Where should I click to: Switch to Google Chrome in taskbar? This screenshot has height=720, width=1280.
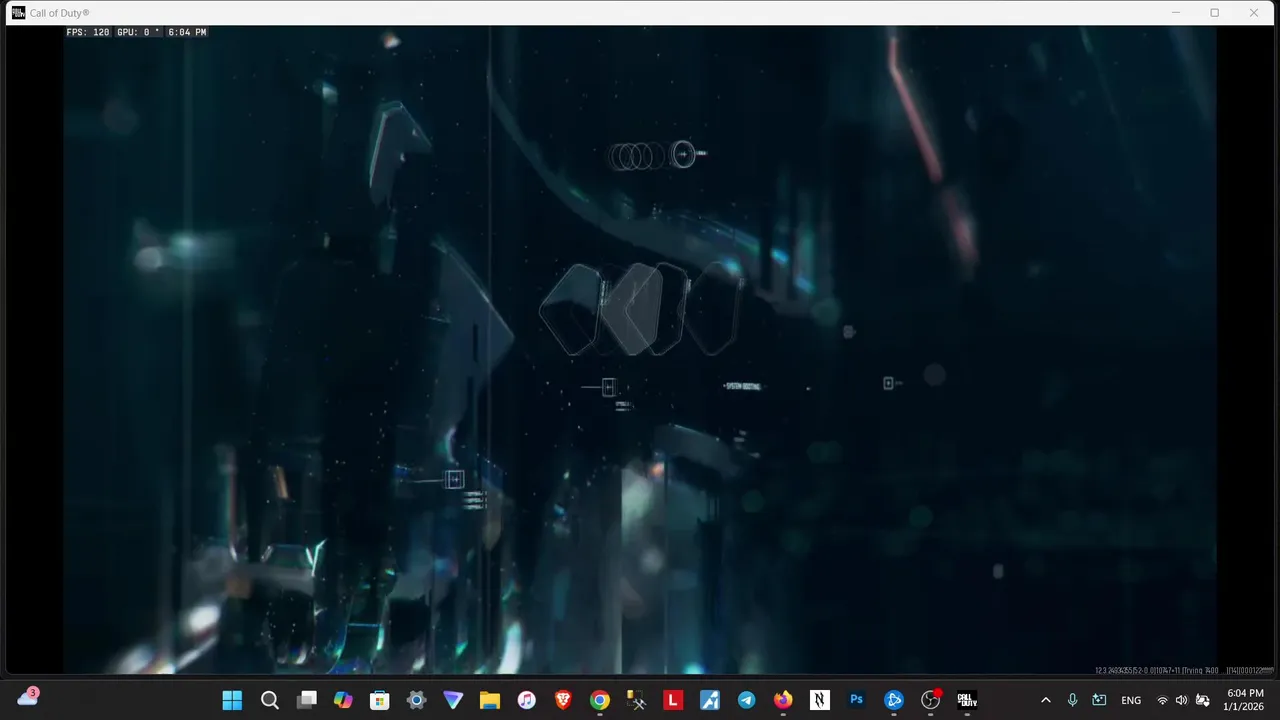tap(600, 700)
